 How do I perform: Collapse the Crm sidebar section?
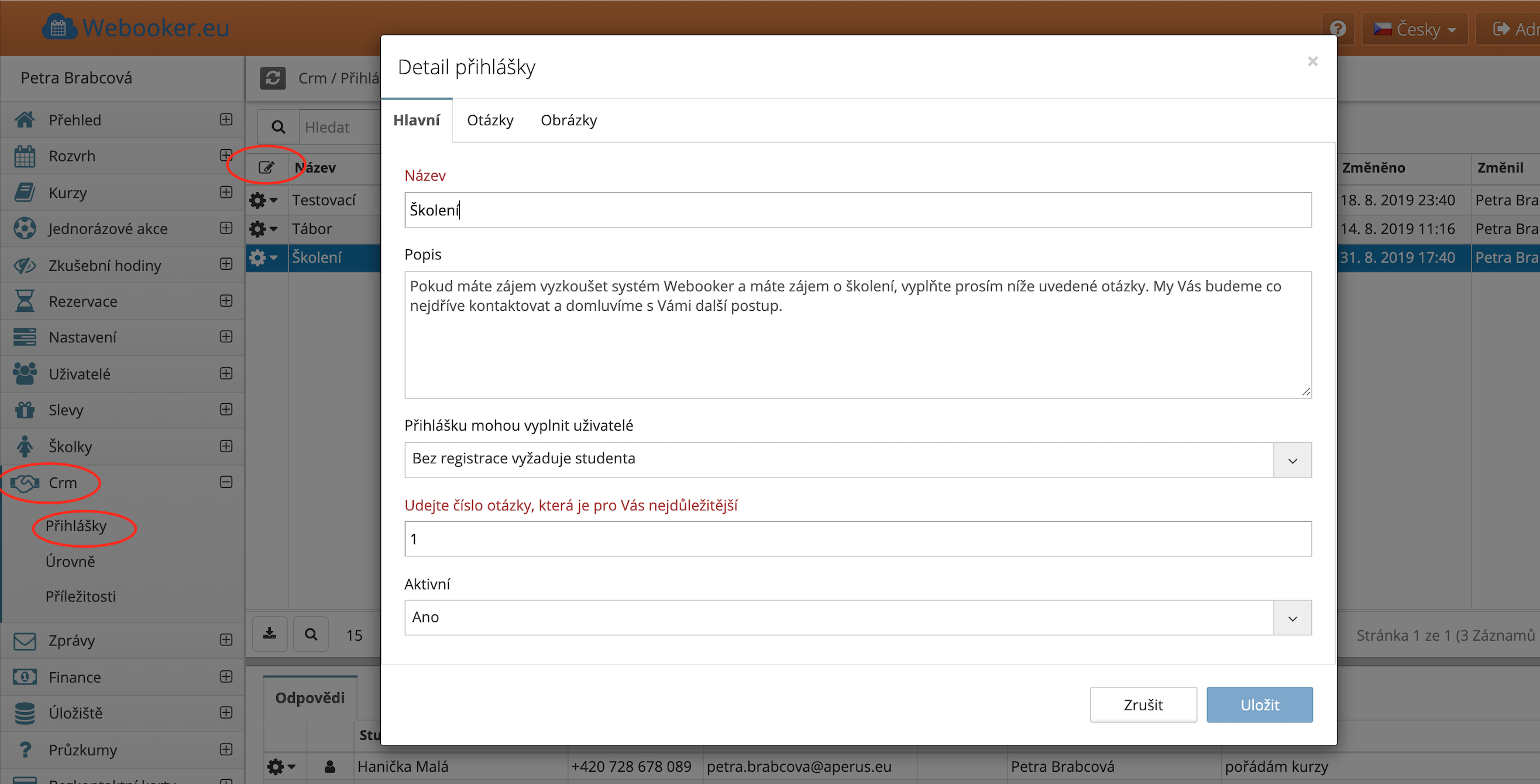pos(226,483)
